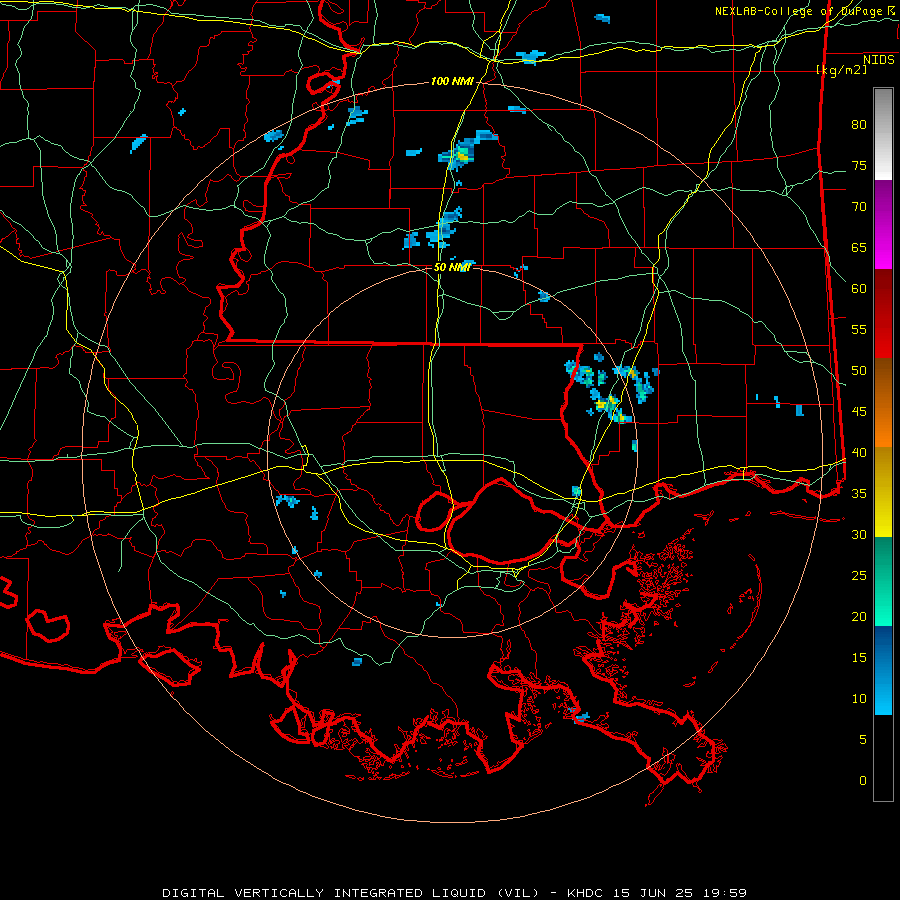Click the 15 value on the color scale
This screenshot has width=900, height=900.
(859, 658)
